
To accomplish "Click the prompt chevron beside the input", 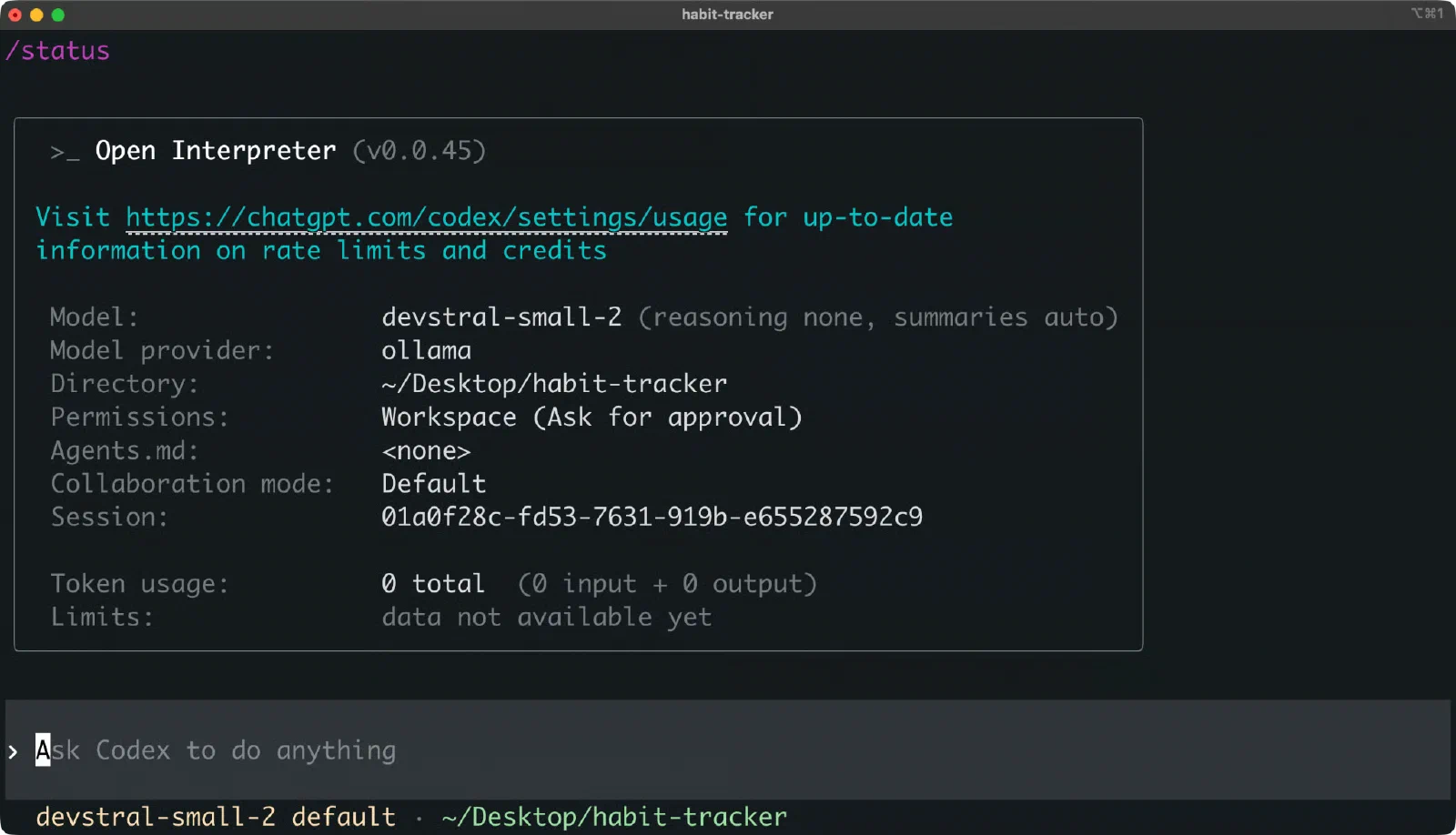I will (x=13, y=751).
